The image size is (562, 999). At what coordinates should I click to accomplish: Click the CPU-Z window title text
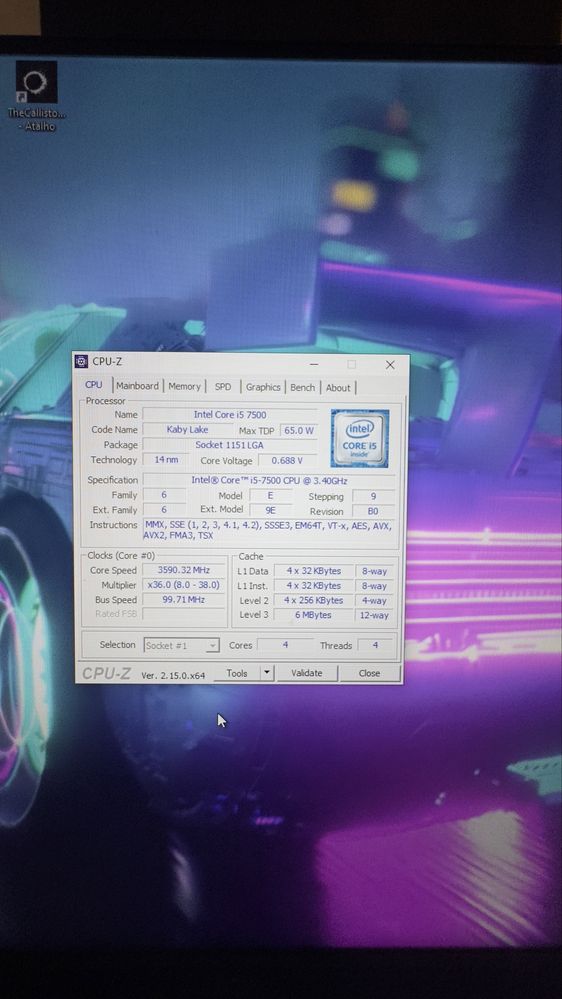(x=107, y=362)
